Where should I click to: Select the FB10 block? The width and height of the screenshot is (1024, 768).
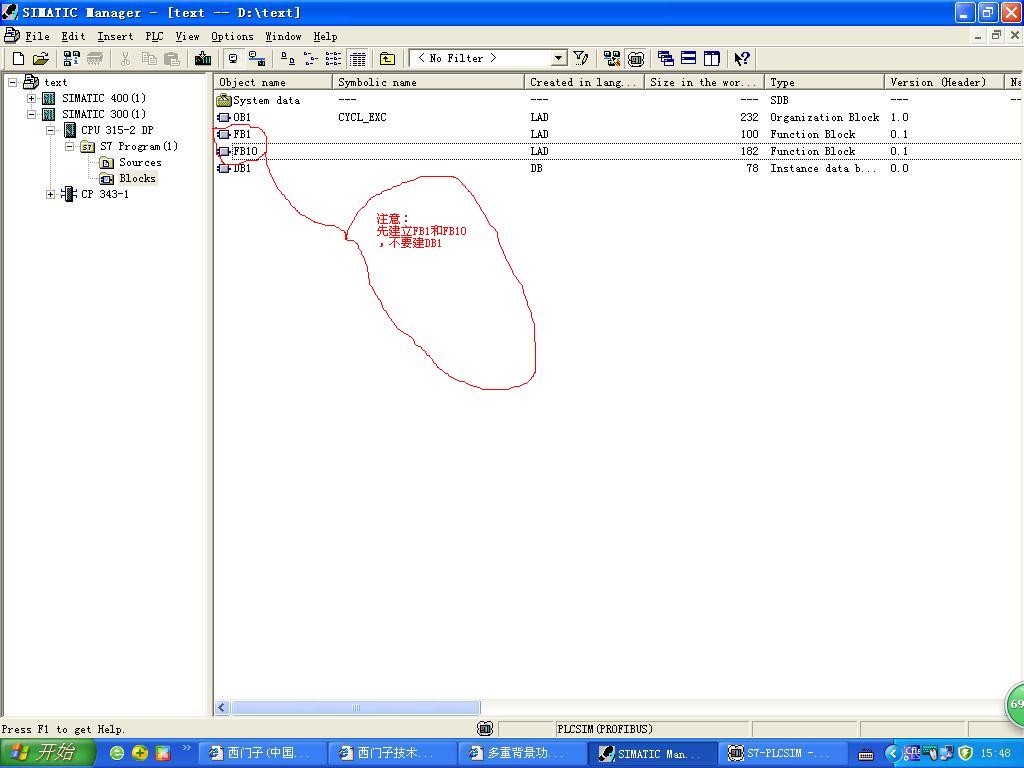(246, 152)
